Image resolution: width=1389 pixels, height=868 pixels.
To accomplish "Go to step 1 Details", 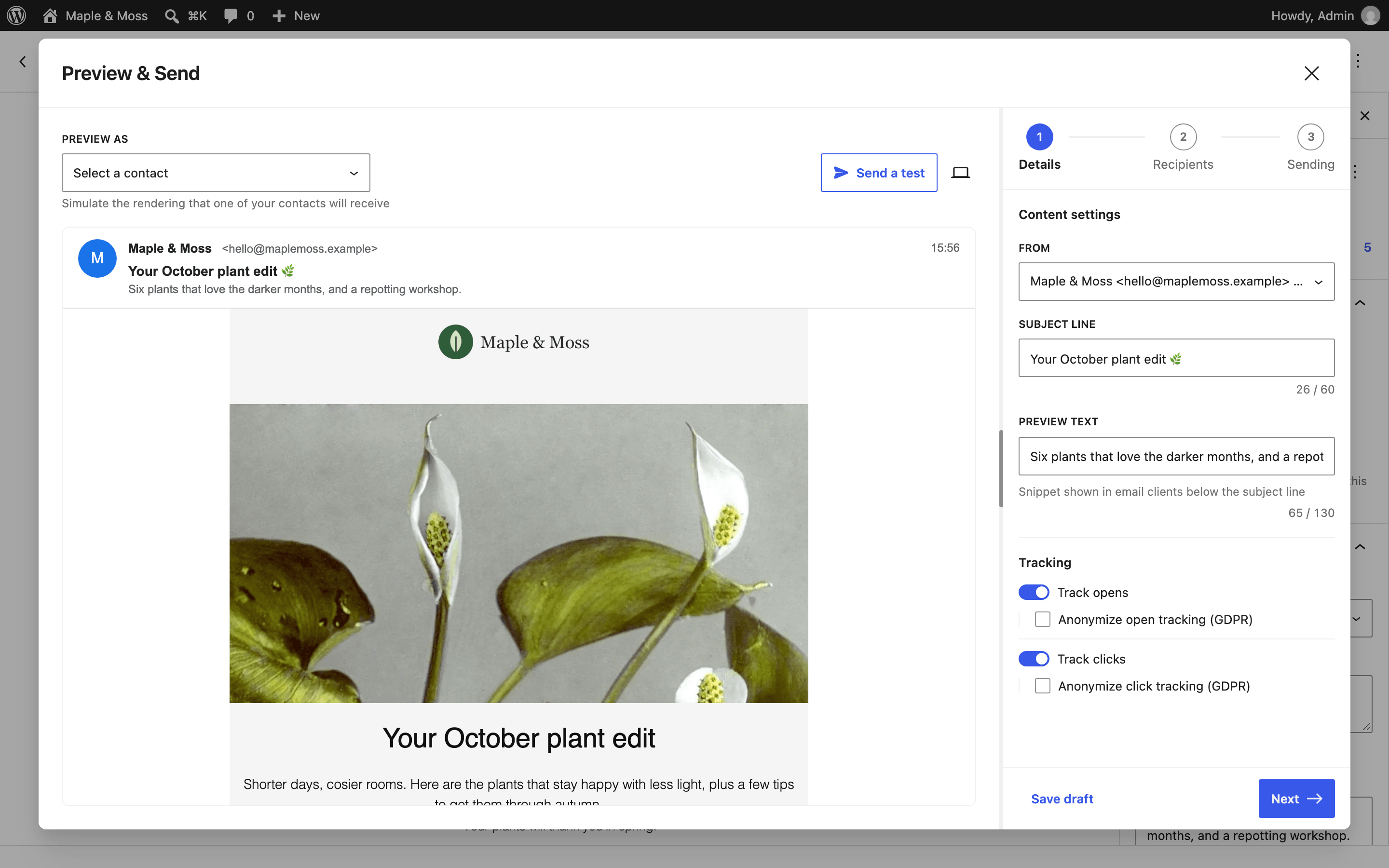I will (x=1039, y=148).
